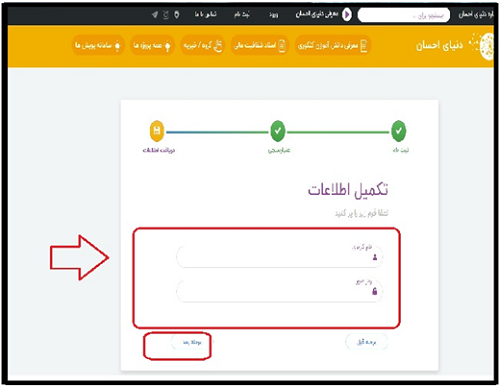Select the گروه / خیریه orange button

pyautogui.click(x=203, y=45)
